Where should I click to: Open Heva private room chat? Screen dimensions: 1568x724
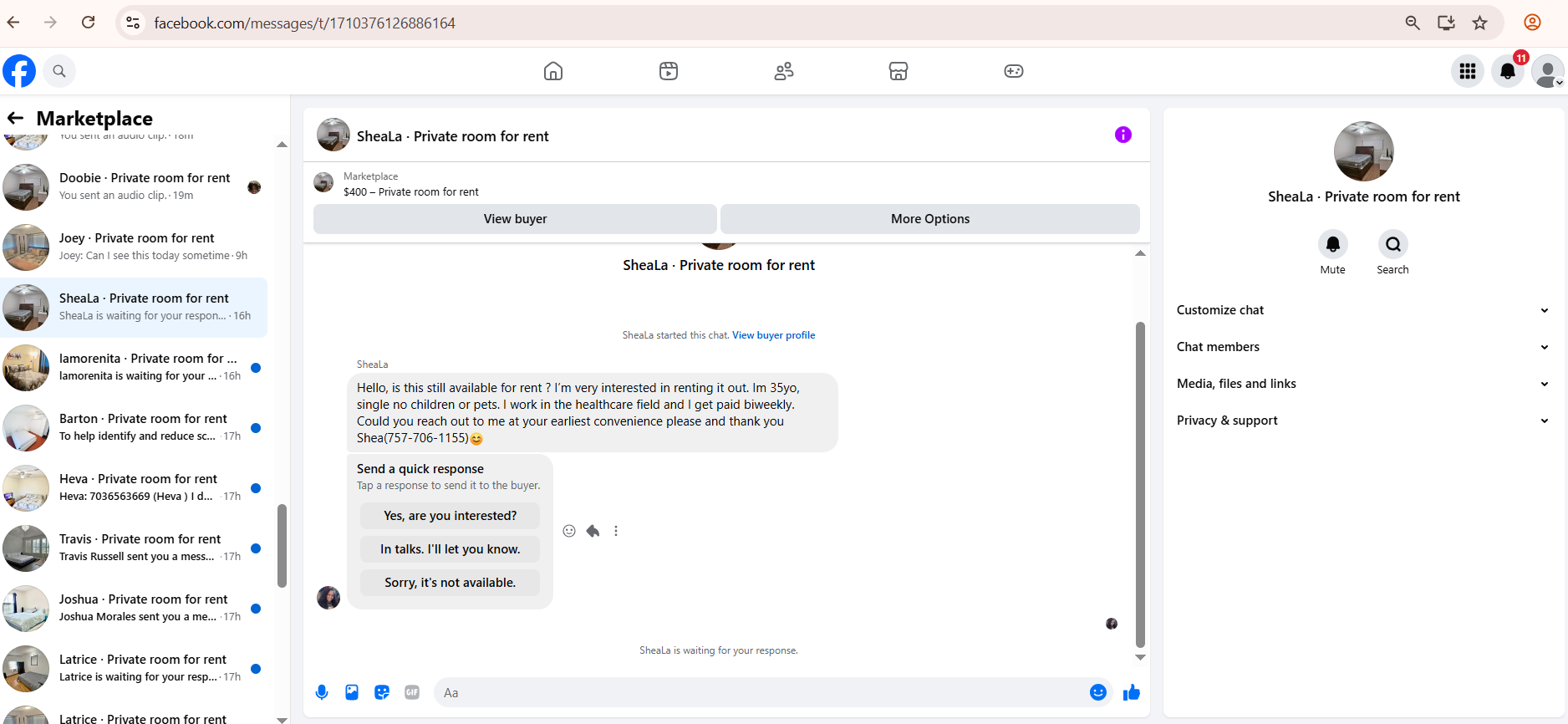(x=134, y=488)
